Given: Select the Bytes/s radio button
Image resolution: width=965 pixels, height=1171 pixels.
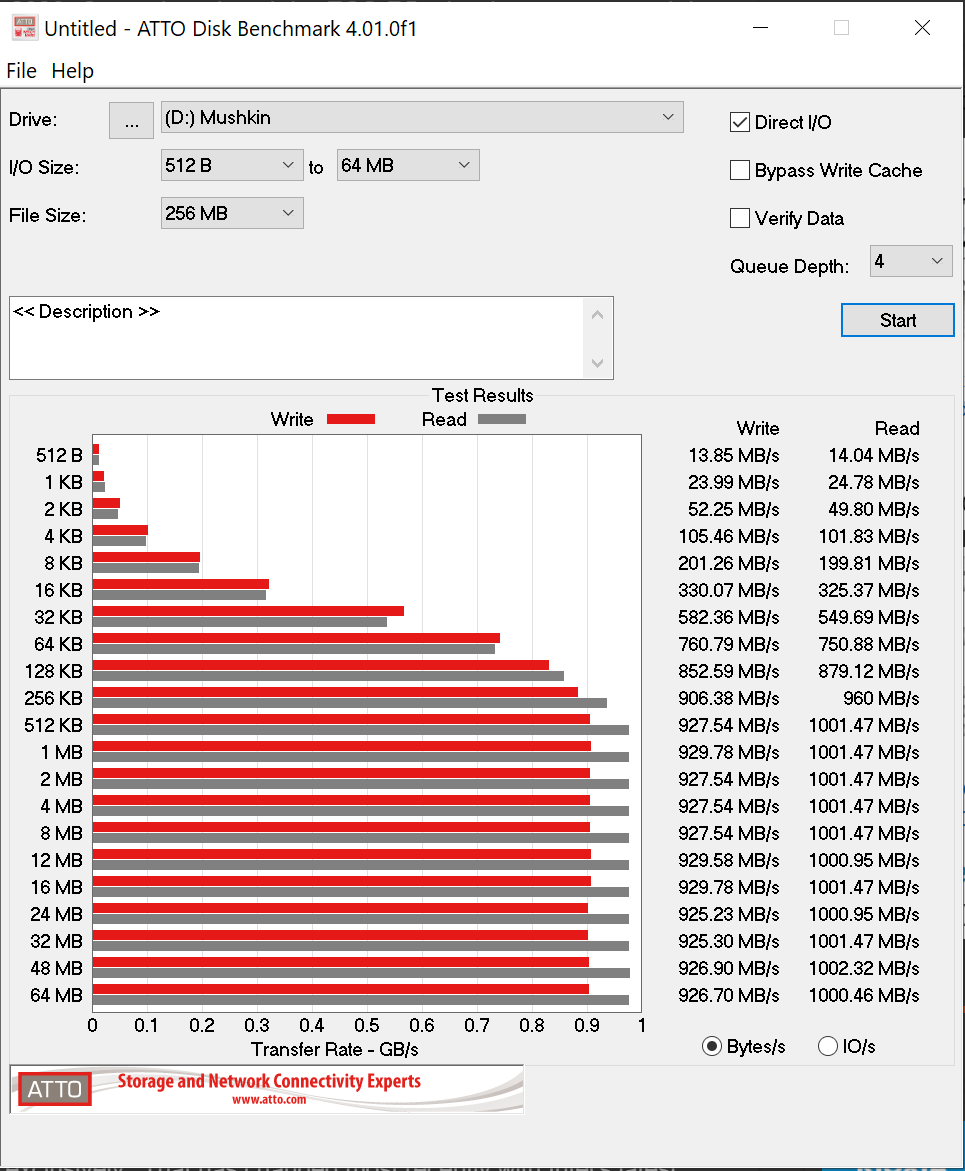Looking at the screenshot, I should point(712,1047).
